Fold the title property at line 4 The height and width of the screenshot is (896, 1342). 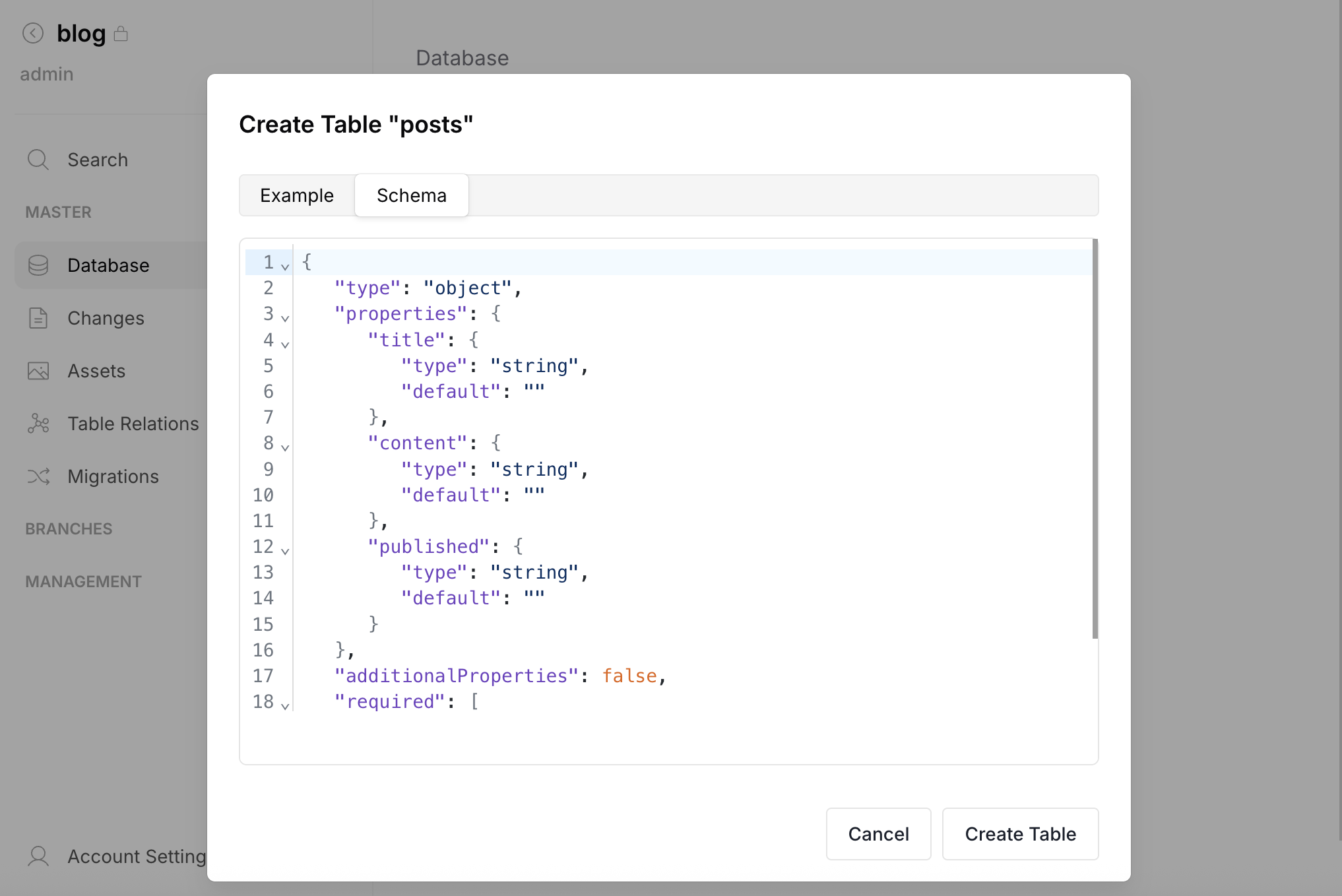285,344
